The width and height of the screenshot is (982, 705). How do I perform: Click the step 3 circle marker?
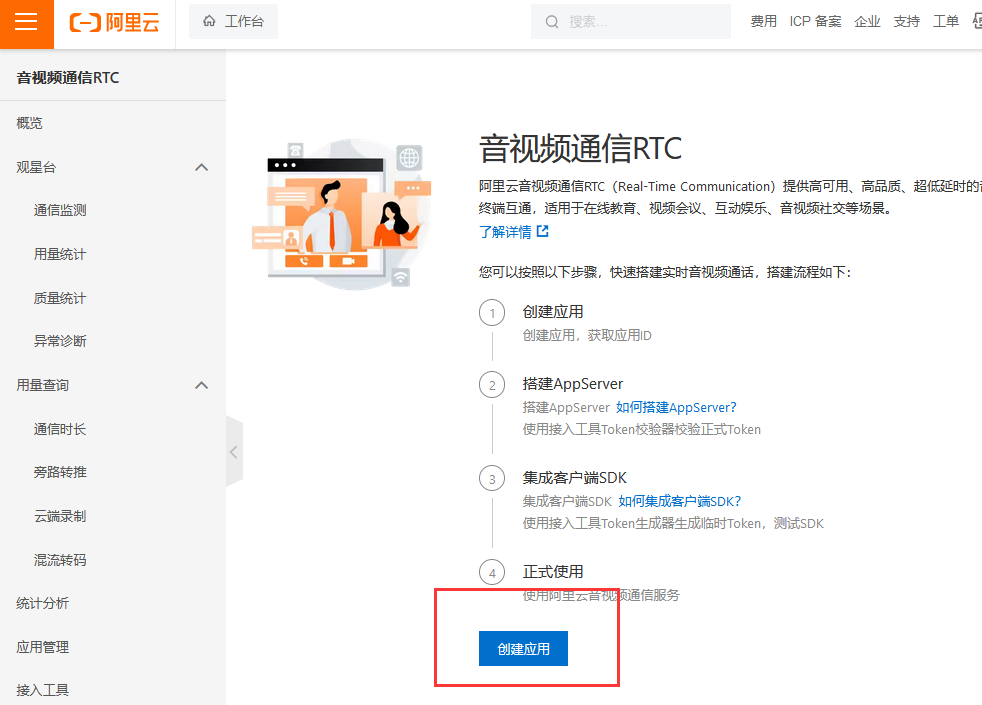(x=492, y=479)
